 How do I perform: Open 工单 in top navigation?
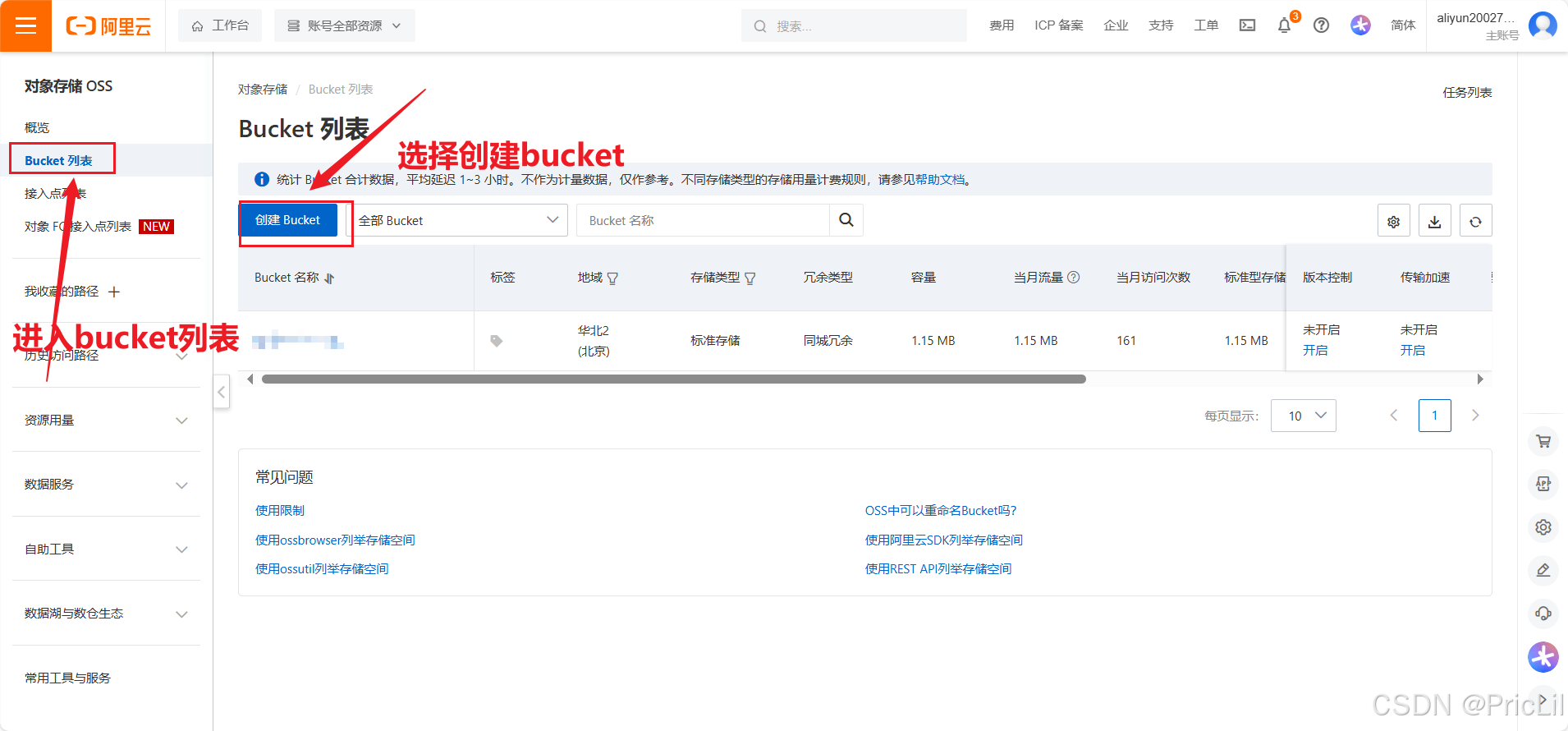pyautogui.click(x=1206, y=25)
